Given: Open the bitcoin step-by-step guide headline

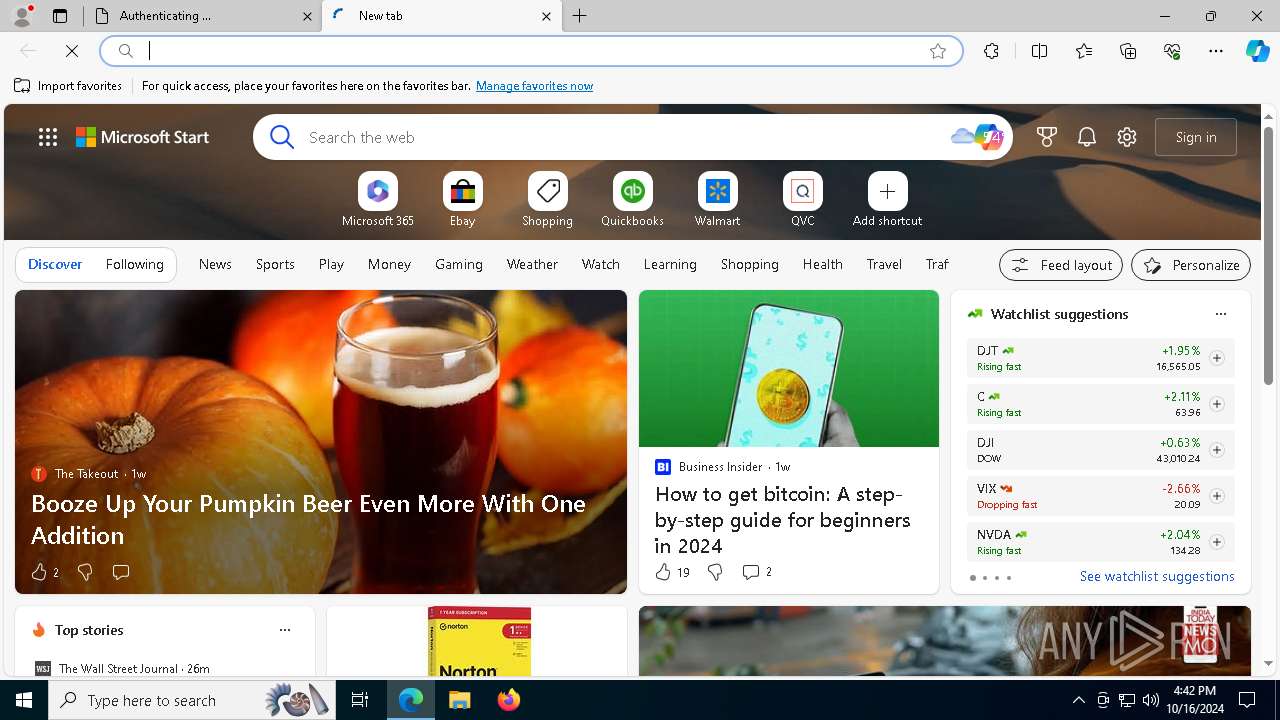Looking at the screenshot, I should pyautogui.click(x=783, y=520).
